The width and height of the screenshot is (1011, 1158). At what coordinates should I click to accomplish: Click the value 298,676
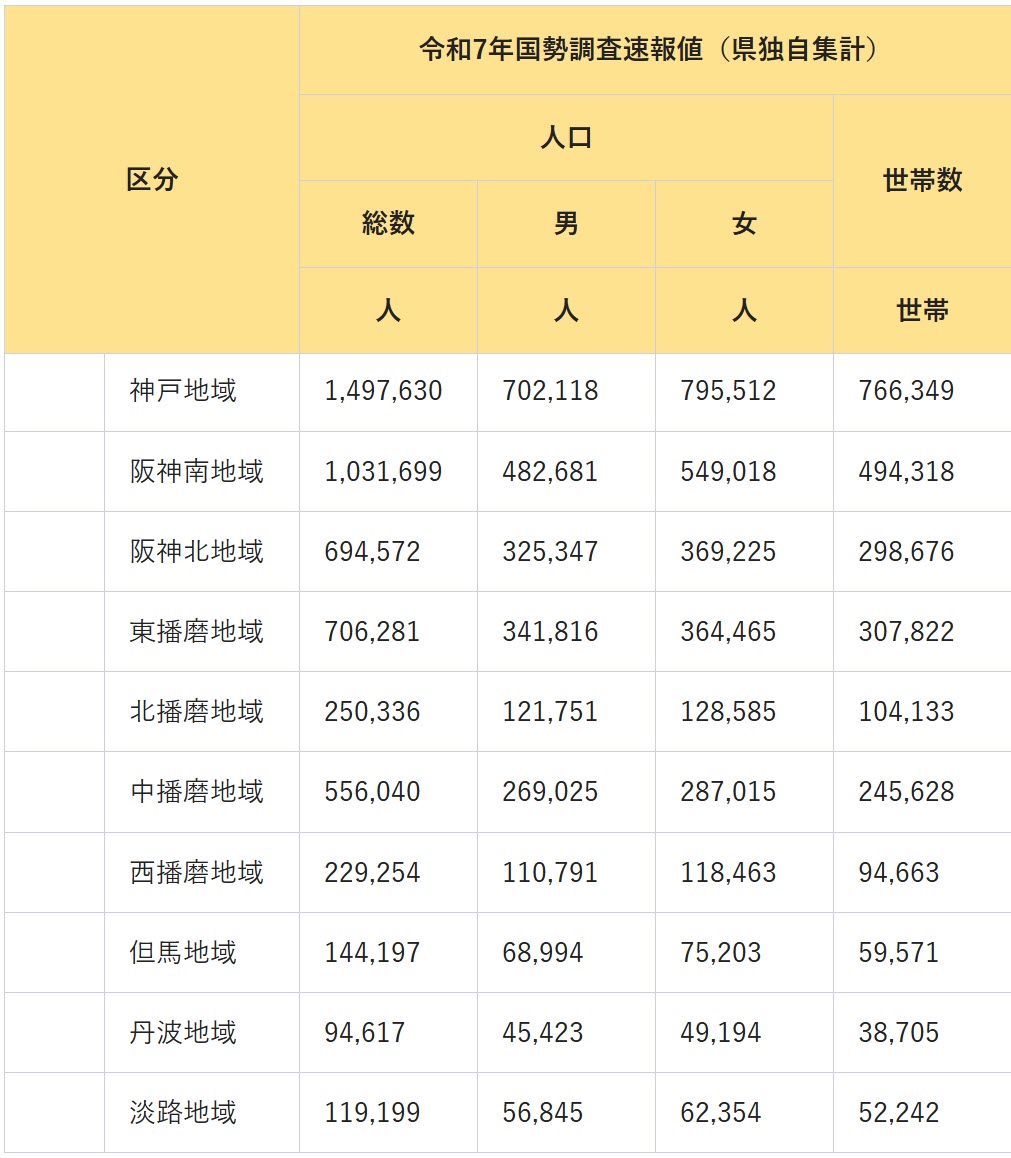[x=906, y=552]
